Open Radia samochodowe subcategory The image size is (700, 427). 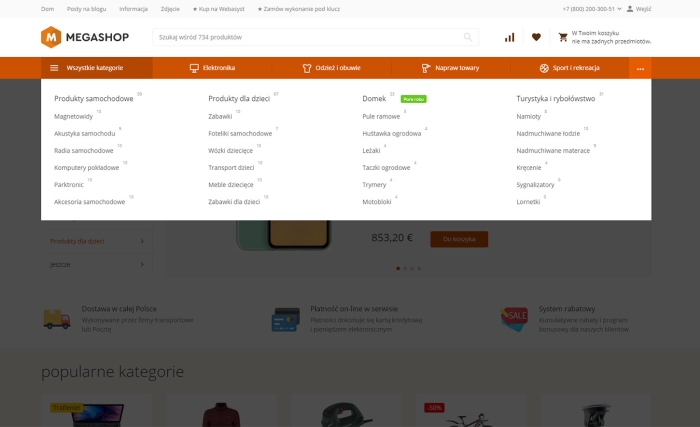83,151
